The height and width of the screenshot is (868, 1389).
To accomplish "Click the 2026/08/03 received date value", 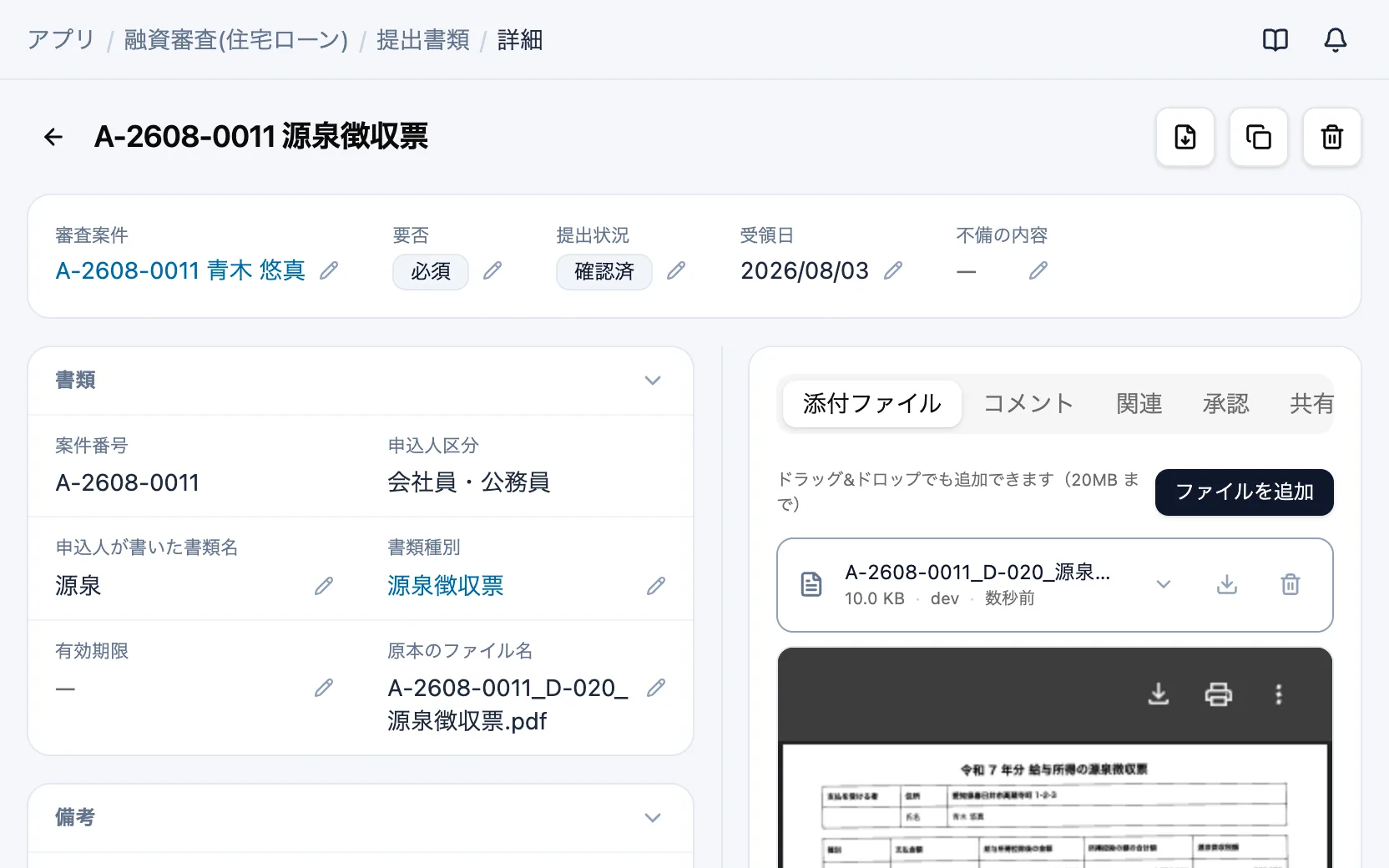I will coord(805,270).
